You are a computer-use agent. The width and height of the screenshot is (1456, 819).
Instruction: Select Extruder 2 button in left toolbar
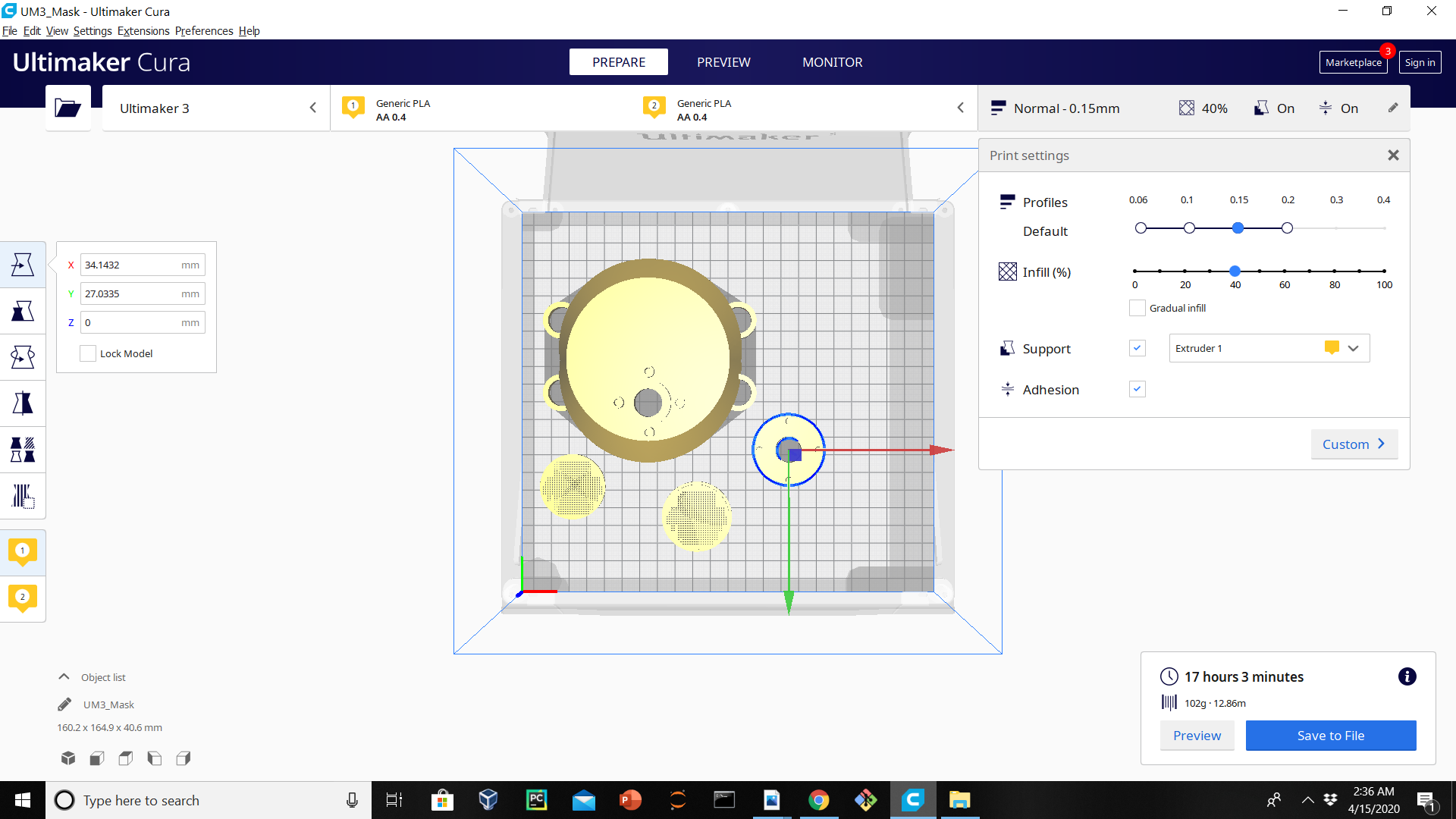pos(23,598)
